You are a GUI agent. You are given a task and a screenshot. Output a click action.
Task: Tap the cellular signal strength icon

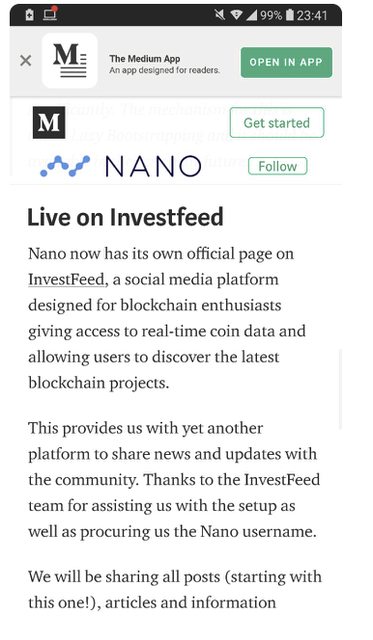(x=252, y=15)
